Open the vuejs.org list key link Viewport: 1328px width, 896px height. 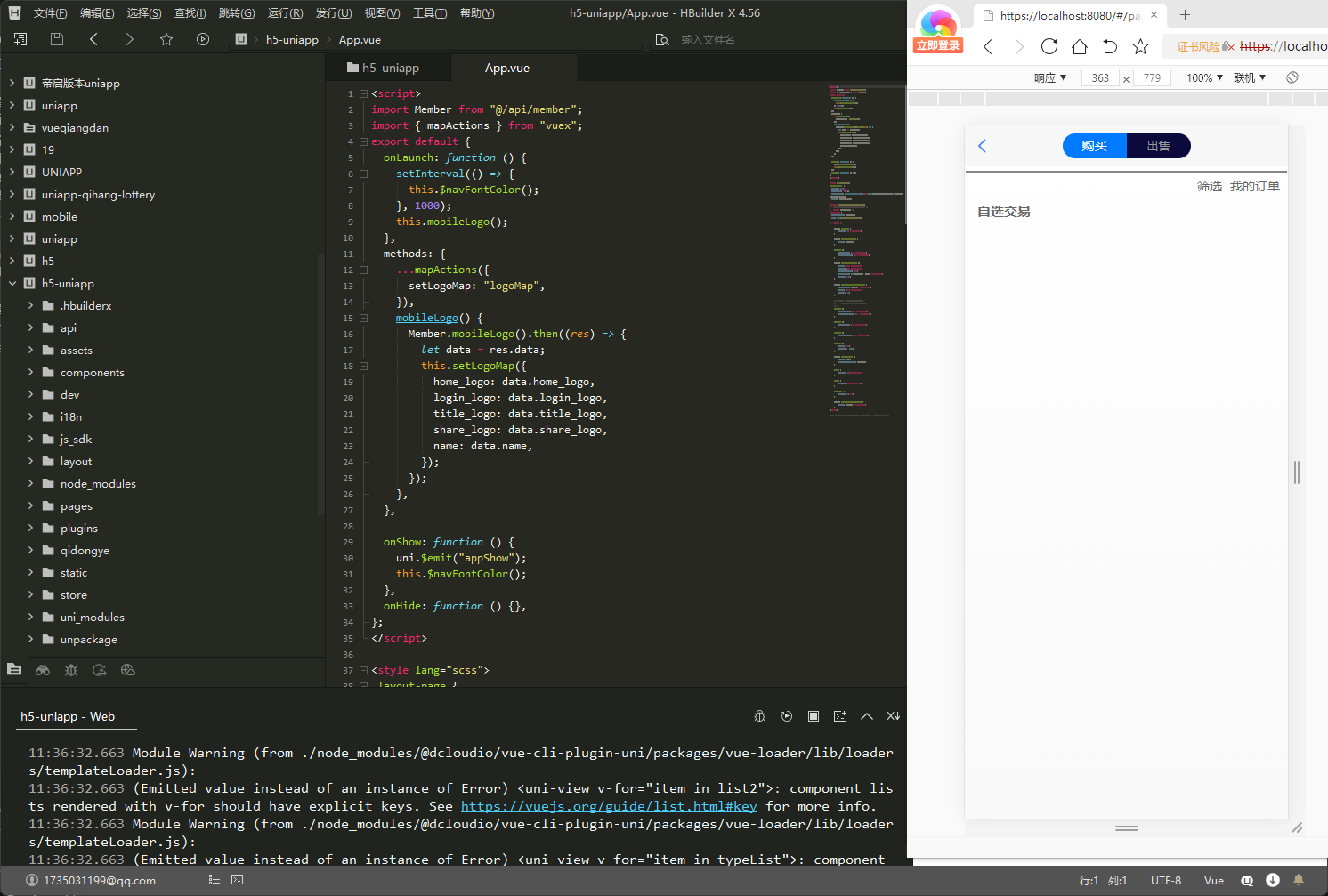pos(609,806)
